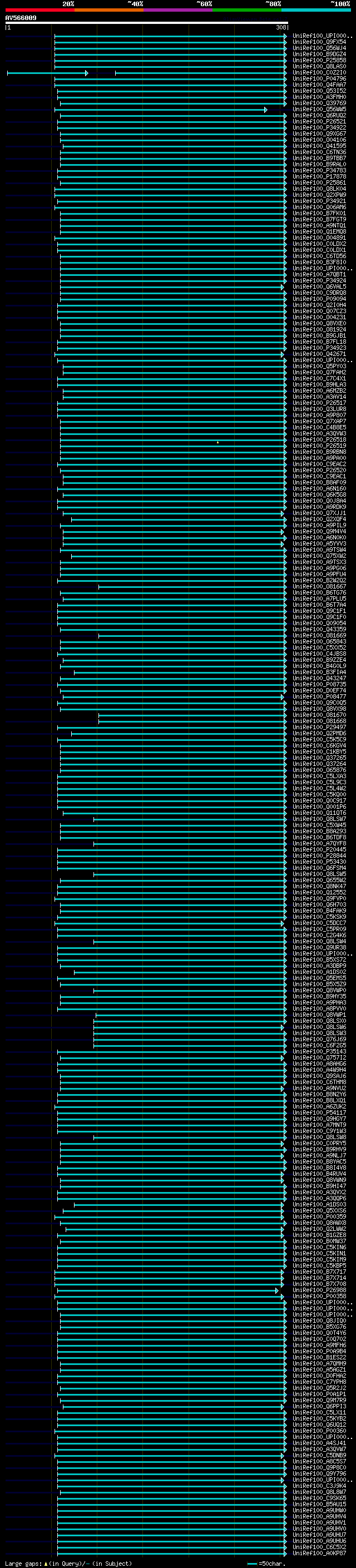
Task: Select hit UniRef100_P20445
Action: pos(319,850)
